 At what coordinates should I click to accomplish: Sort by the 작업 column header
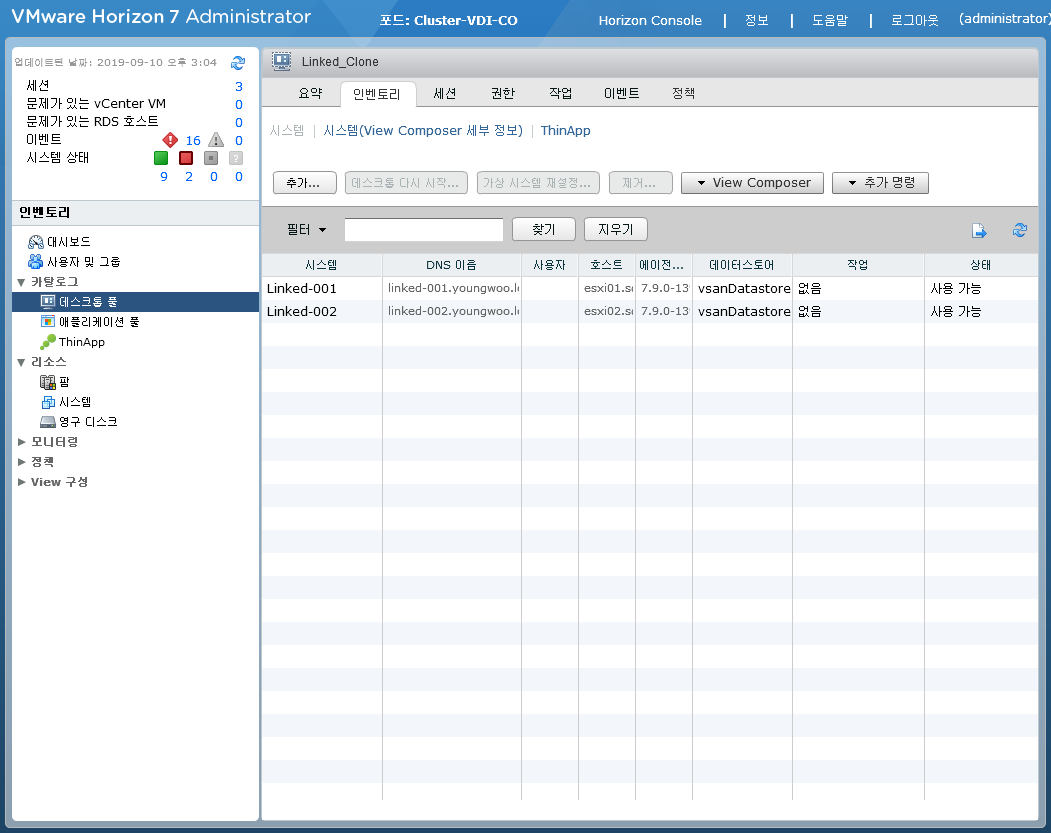[x=858, y=265]
